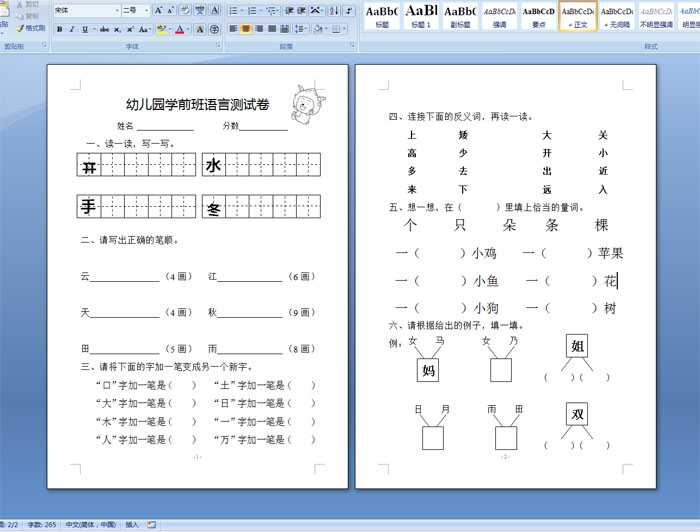This screenshot has height=532, width=700.
Task: Toggle bold formatting
Action: [59, 29]
